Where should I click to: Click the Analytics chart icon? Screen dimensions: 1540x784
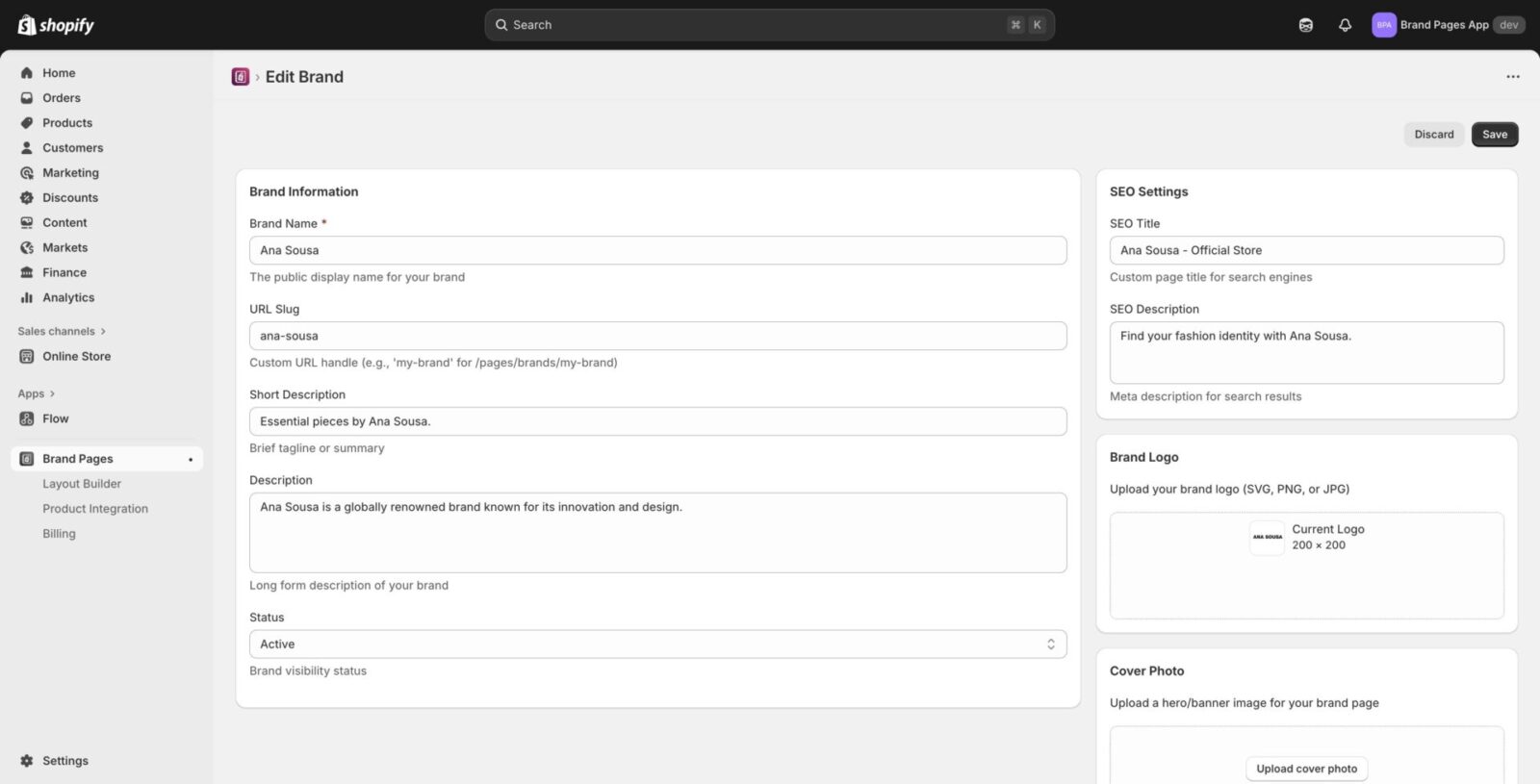tap(27, 298)
